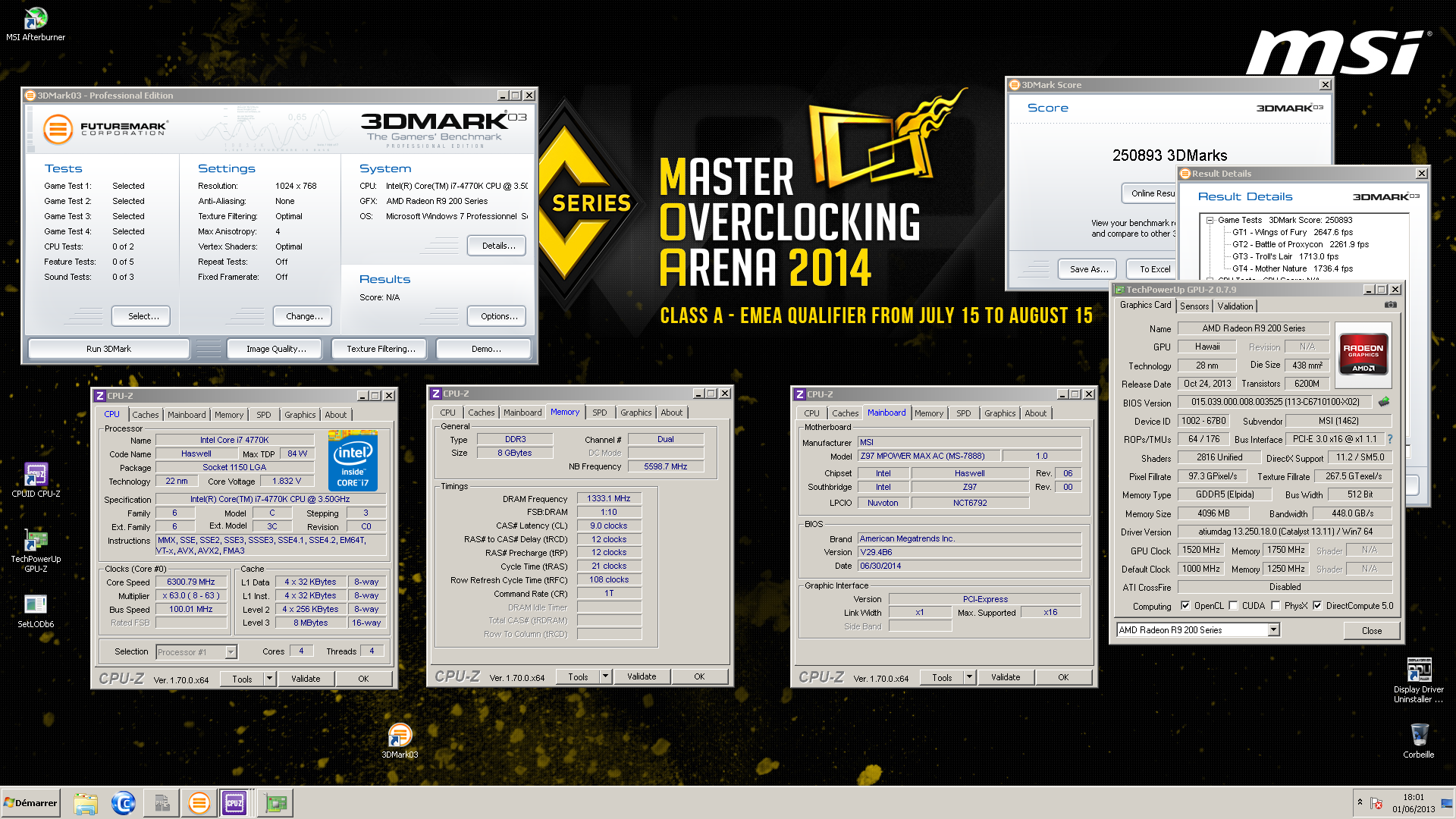Viewport: 1456px width, 819px height.
Task: Switch to SPD tab in middle CPU-Z
Action: pos(599,413)
